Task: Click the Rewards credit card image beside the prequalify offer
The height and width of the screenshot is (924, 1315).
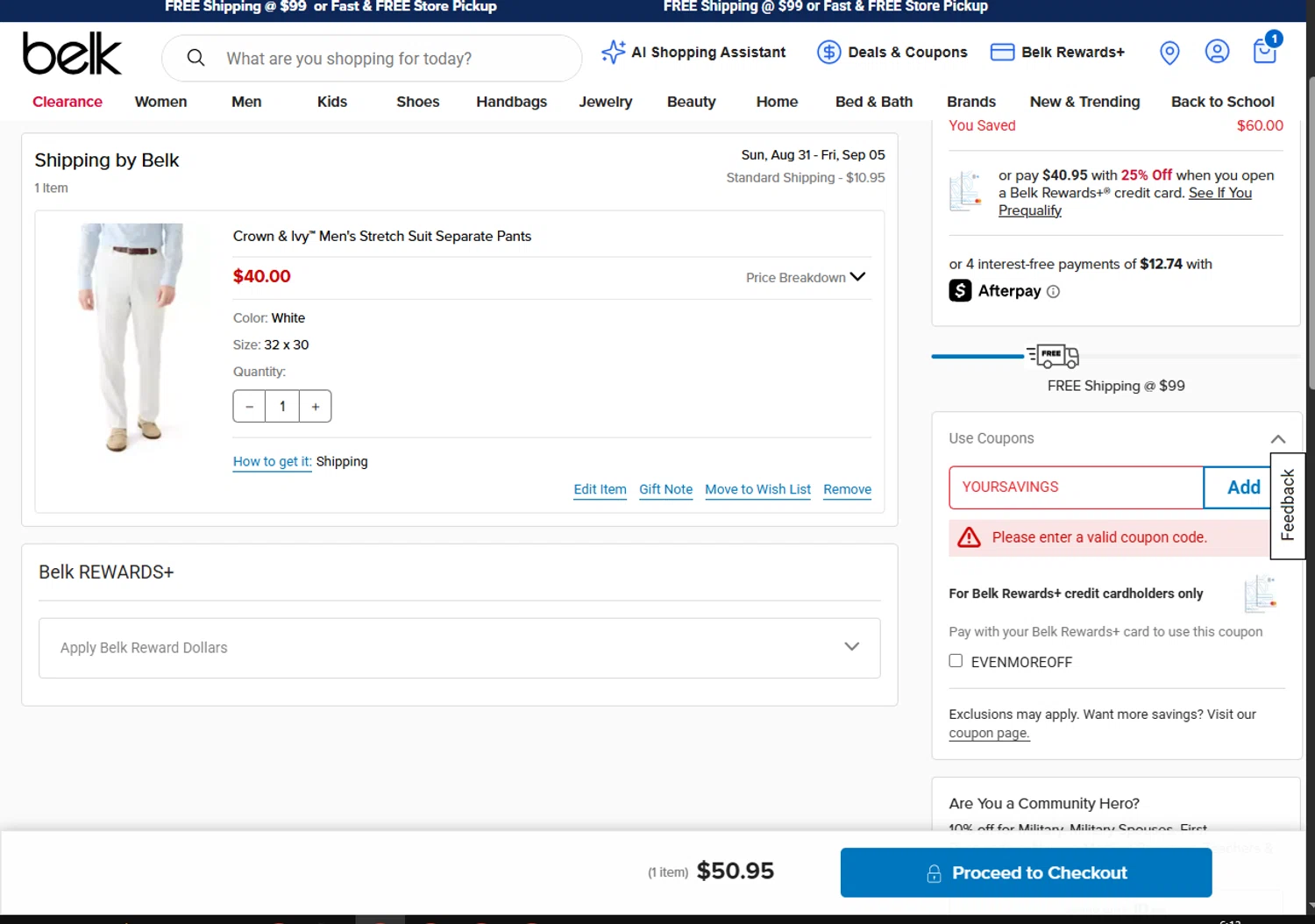Action: [x=966, y=191]
